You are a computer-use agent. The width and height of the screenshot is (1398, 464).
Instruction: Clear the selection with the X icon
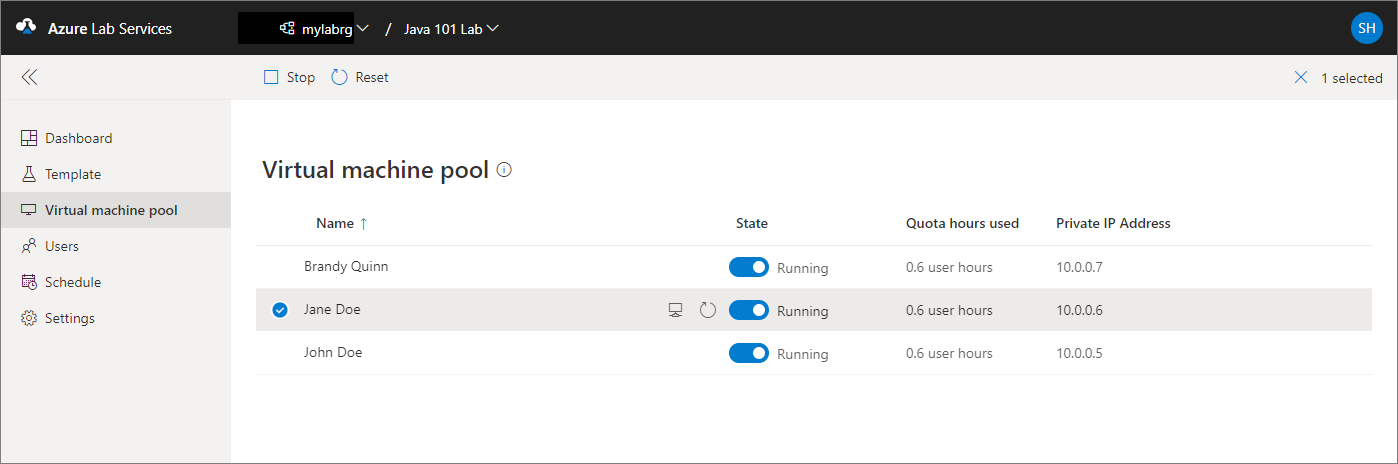[1300, 77]
